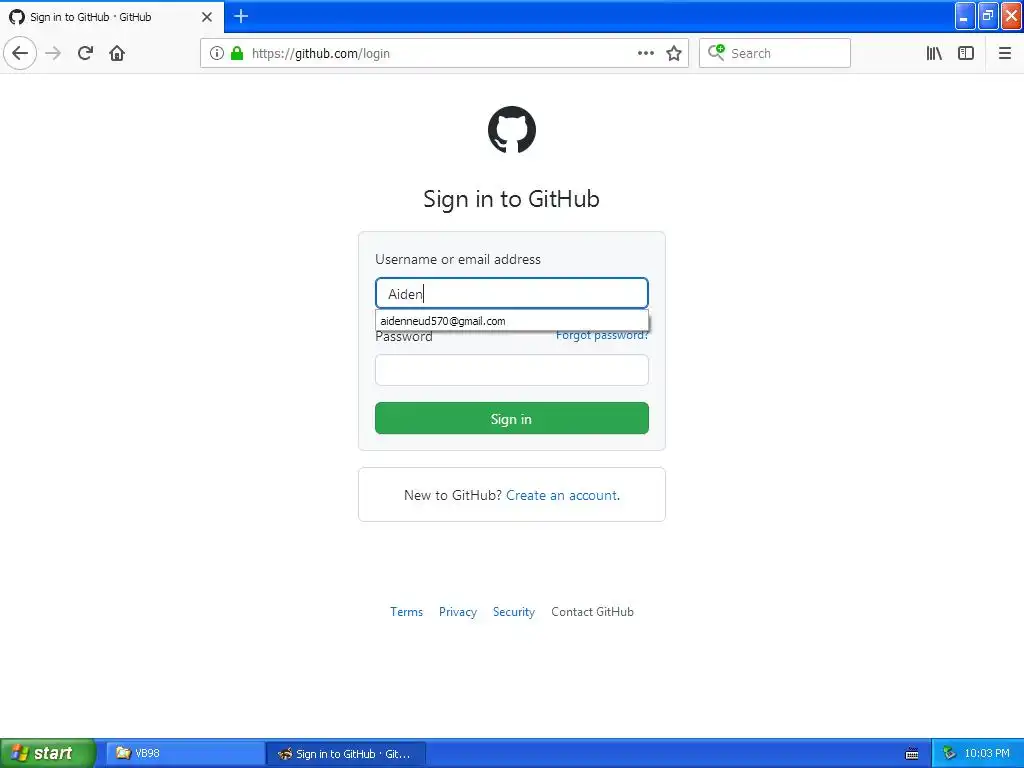The height and width of the screenshot is (768, 1024).
Task: Open the Forgot password link
Action: [x=602, y=336]
